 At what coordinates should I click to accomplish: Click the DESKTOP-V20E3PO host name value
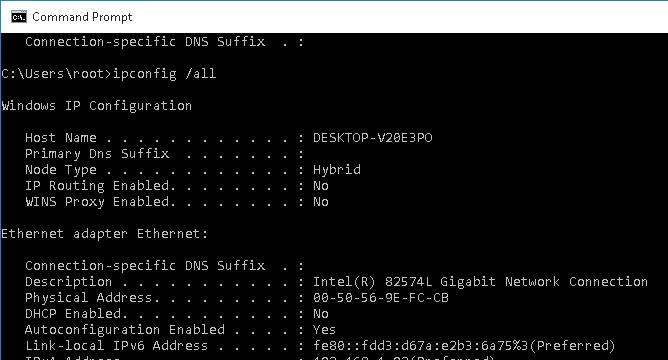click(372, 138)
